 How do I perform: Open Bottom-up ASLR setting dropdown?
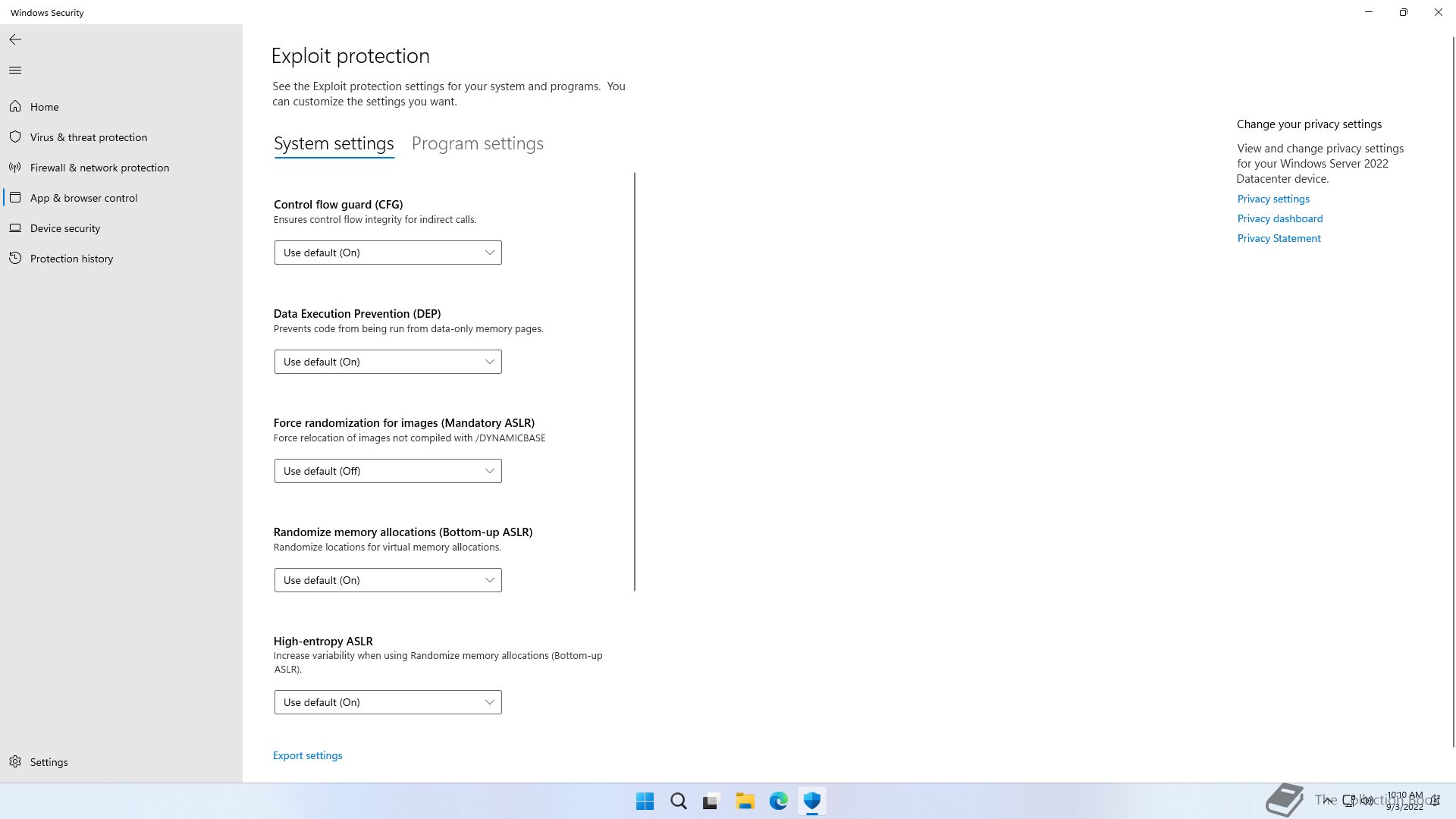(388, 580)
